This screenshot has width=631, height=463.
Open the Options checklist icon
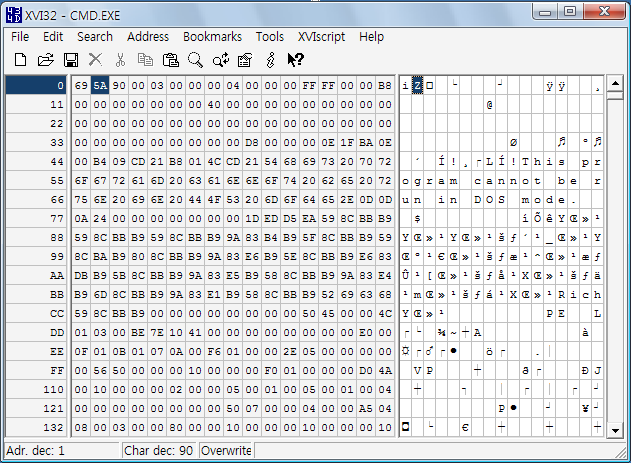coord(245,60)
